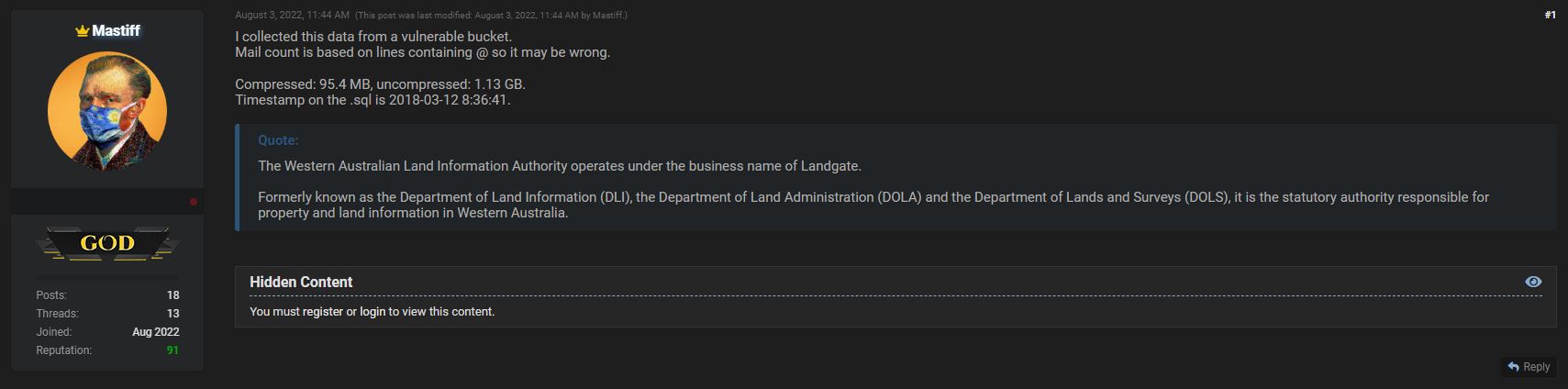This screenshot has width=1568, height=389.
Task: Click the Quote: label of quoted block
Action: tap(278, 140)
